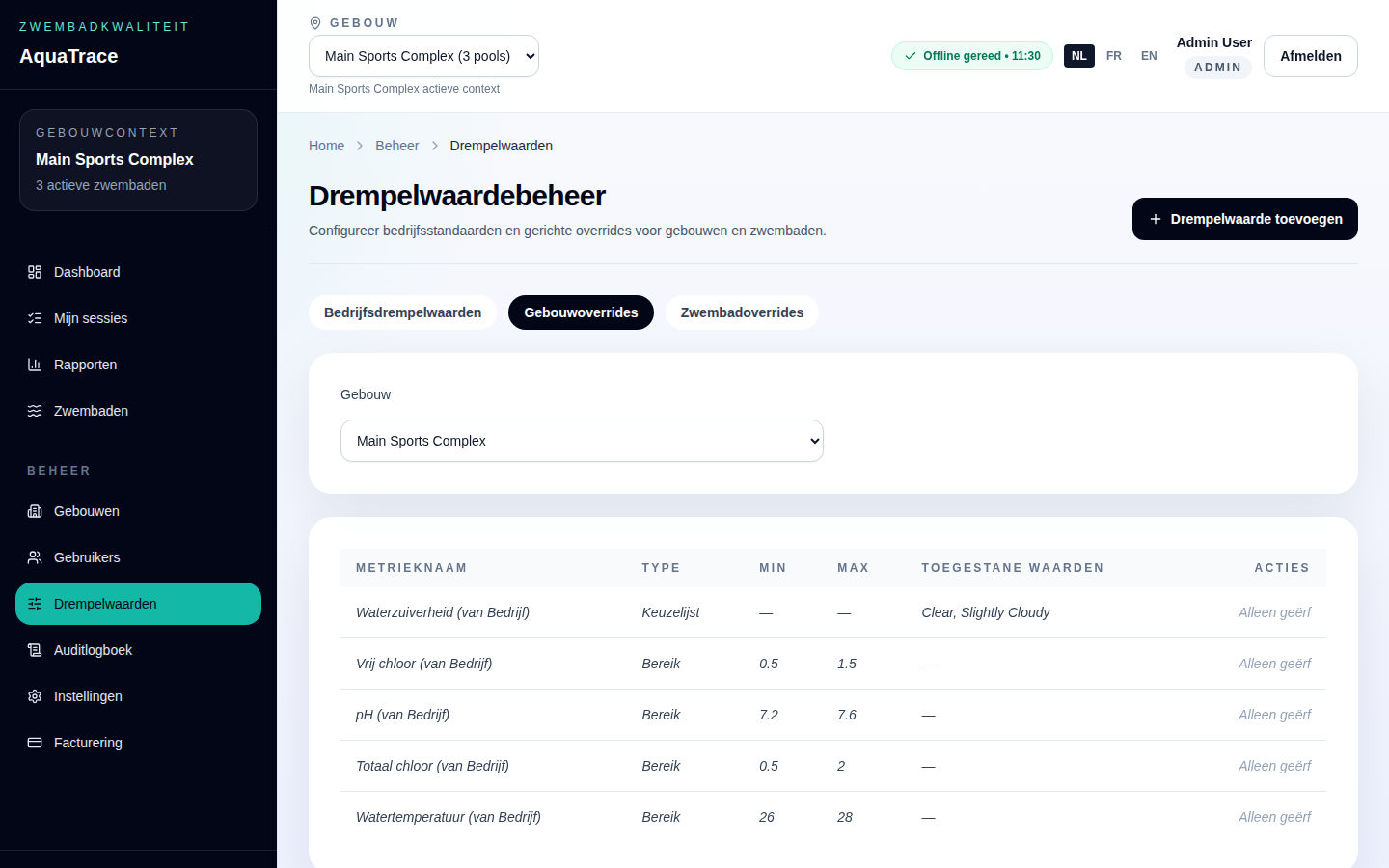Open Auditlogboek page
Viewport: 1389px width, 868px height.
click(138, 650)
